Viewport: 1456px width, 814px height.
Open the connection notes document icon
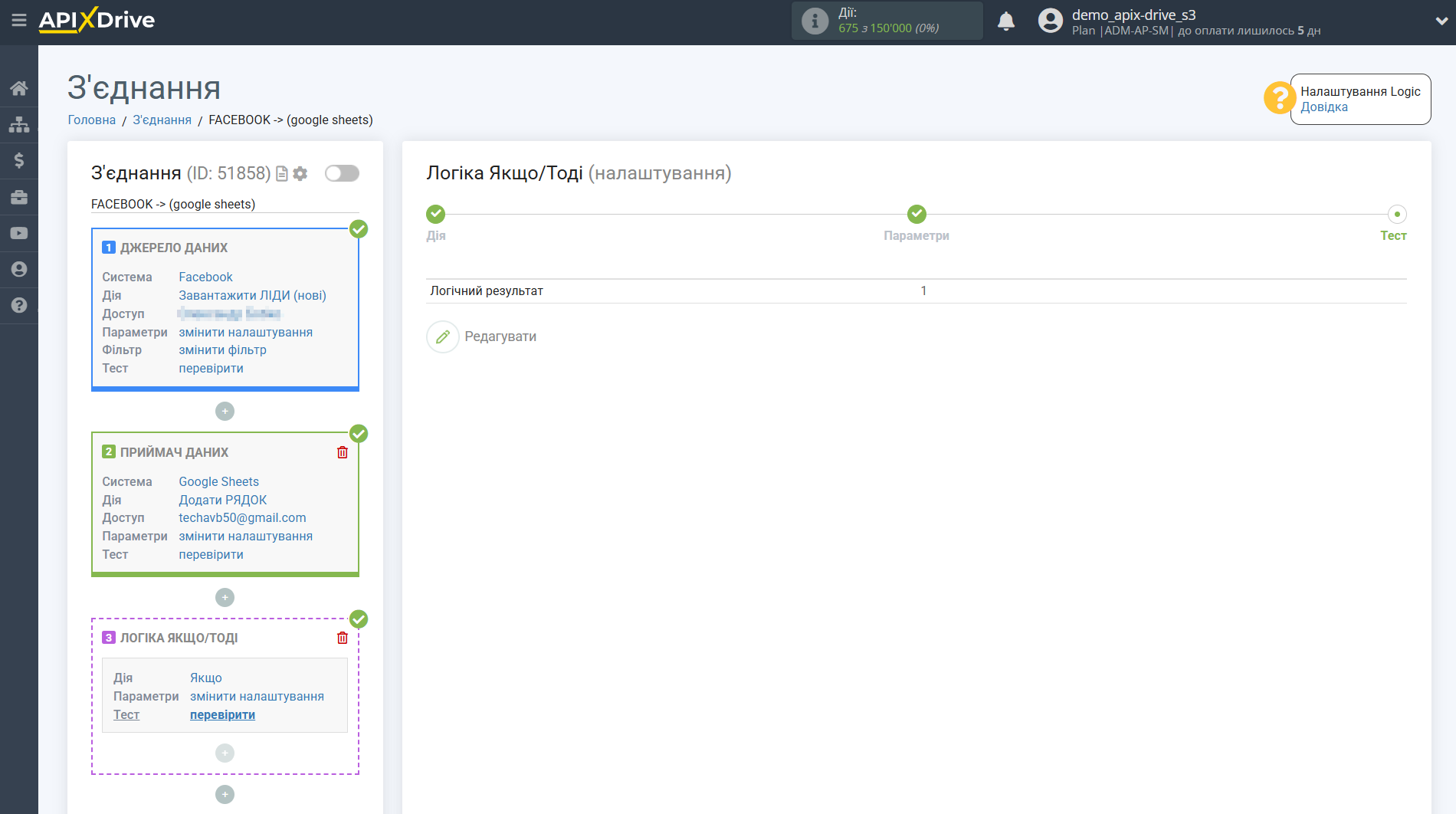click(282, 174)
